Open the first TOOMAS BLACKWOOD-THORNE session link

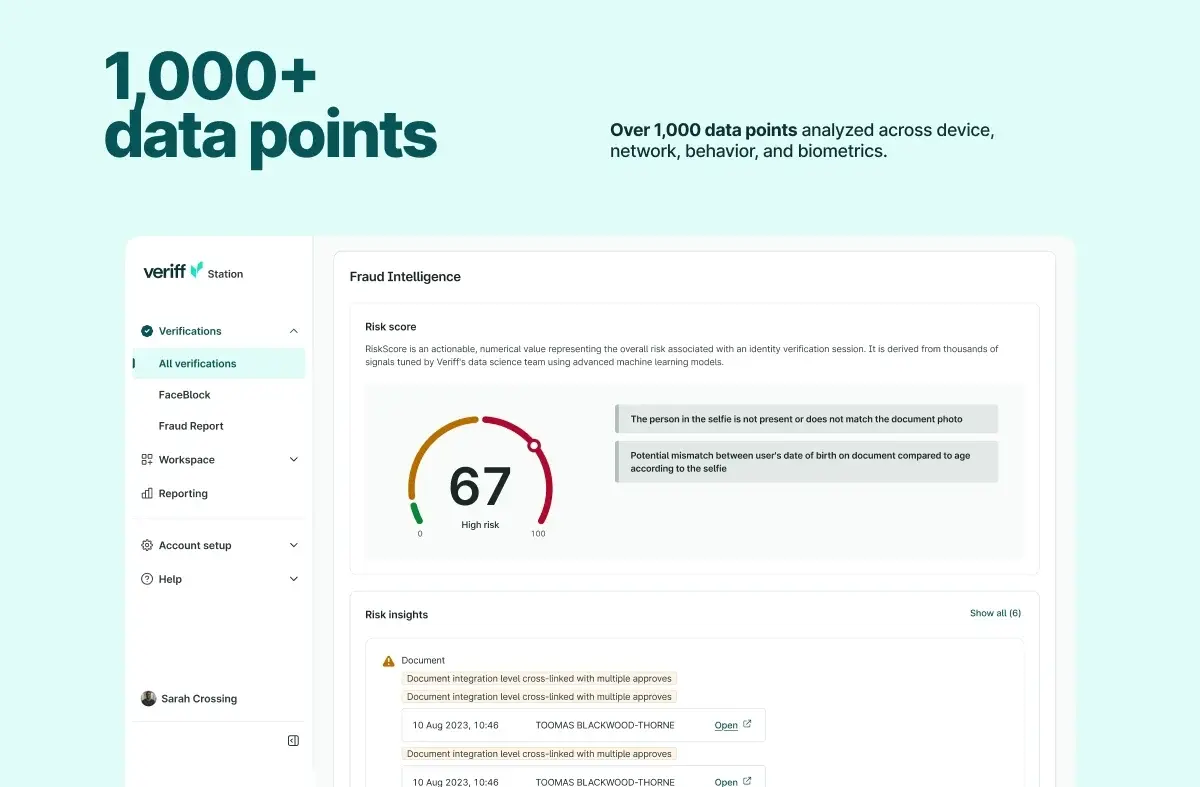[x=733, y=725]
